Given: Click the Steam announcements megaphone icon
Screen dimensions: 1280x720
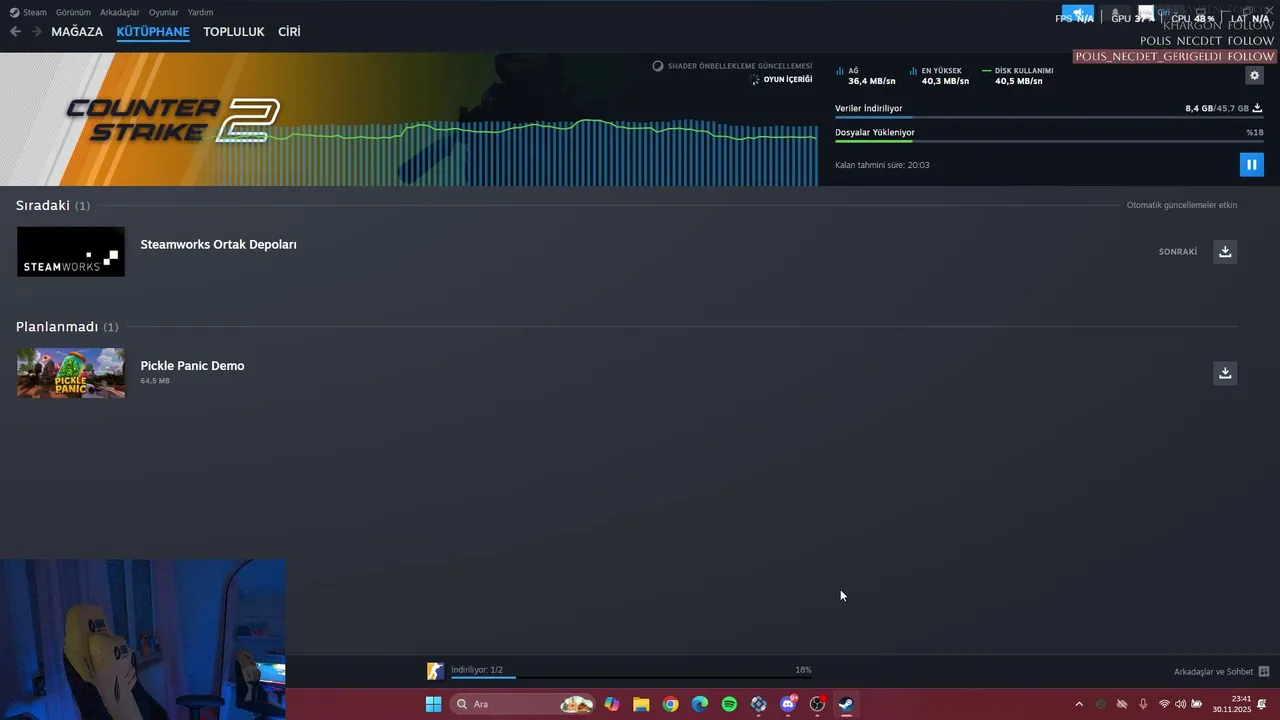Looking at the screenshot, I should pos(1078,15).
